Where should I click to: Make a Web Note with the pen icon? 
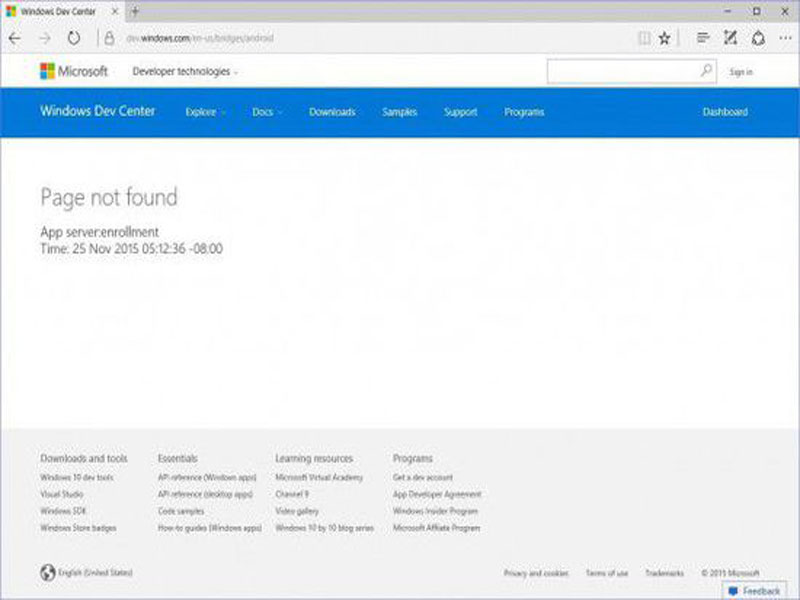click(x=731, y=38)
